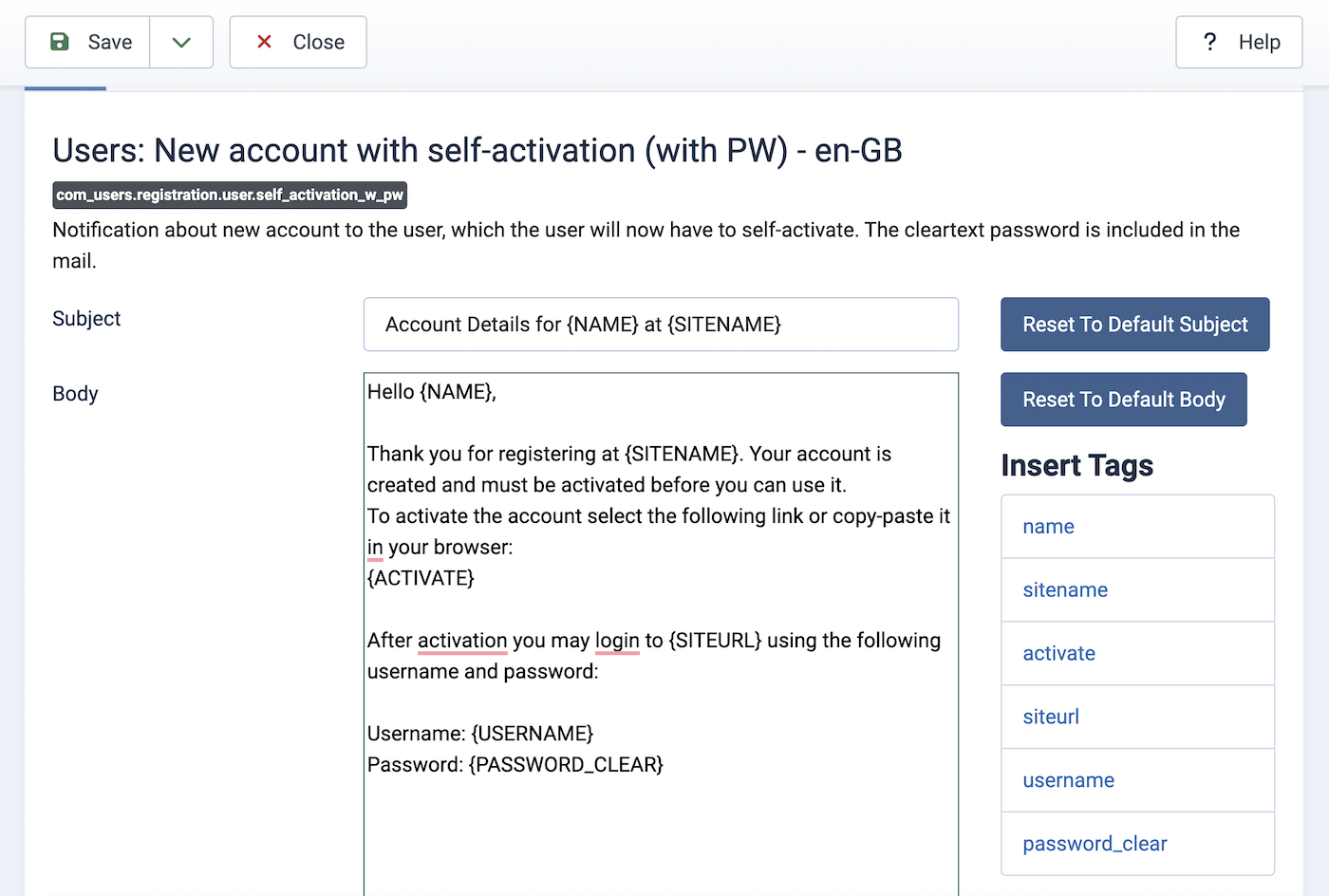Click the red X Close icon
Viewport: 1329px width, 896px height.
[265, 42]
